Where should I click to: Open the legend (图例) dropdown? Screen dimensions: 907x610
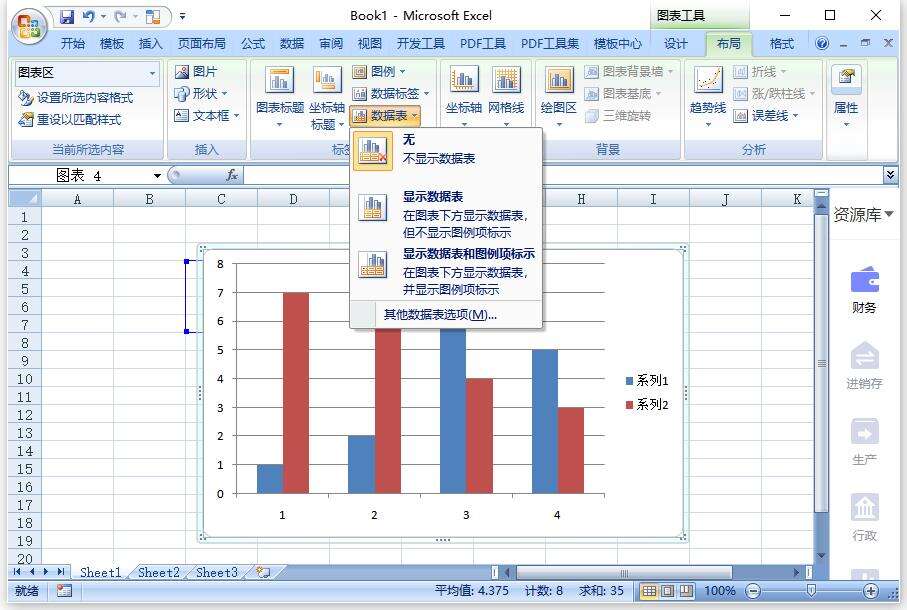[x=379, y=71]
